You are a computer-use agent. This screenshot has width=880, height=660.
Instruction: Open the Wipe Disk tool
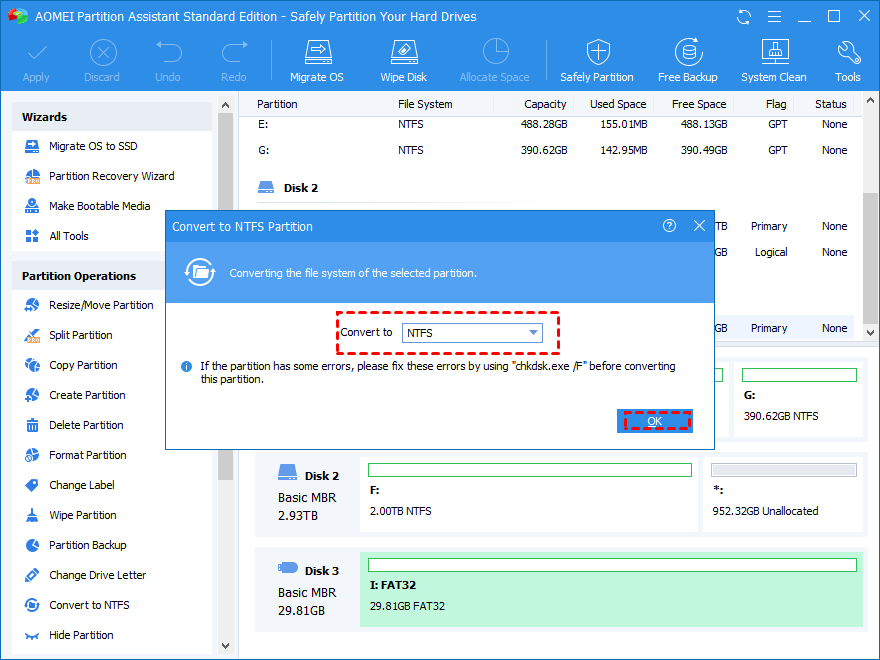[x=404, y=61]
